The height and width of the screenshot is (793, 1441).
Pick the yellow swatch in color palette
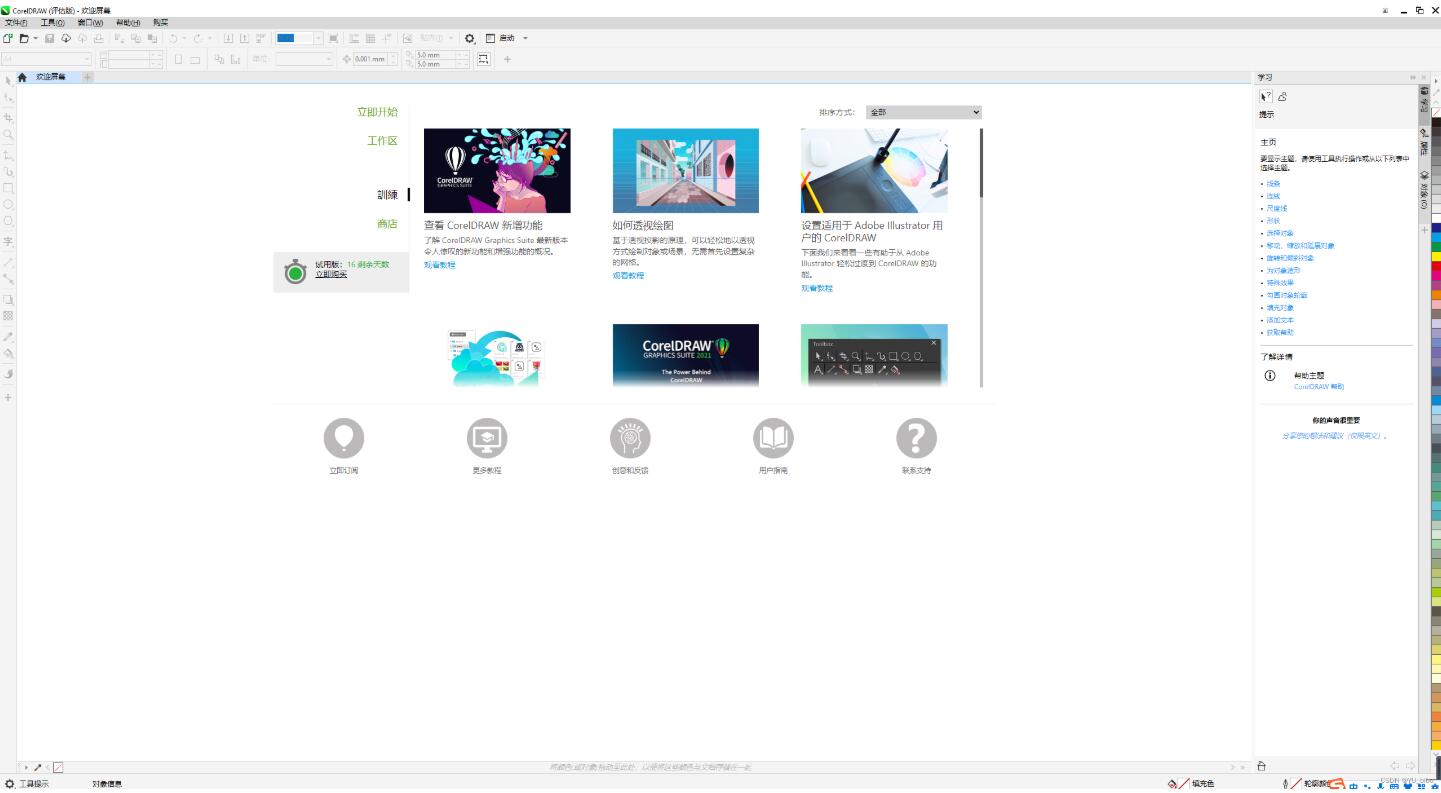pos(1436,257)
